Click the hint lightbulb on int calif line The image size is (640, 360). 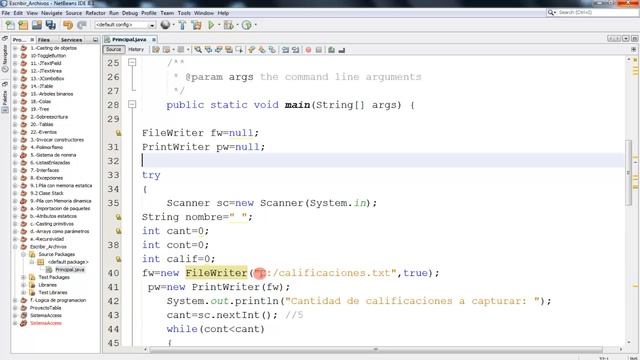tap(118, 259)
